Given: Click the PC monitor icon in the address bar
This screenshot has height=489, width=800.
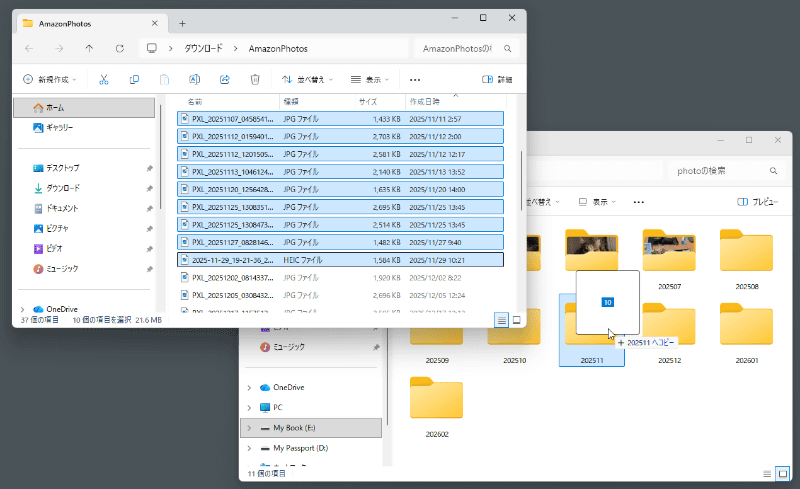Looking at the screenshot, I should [x=152, y=48].
